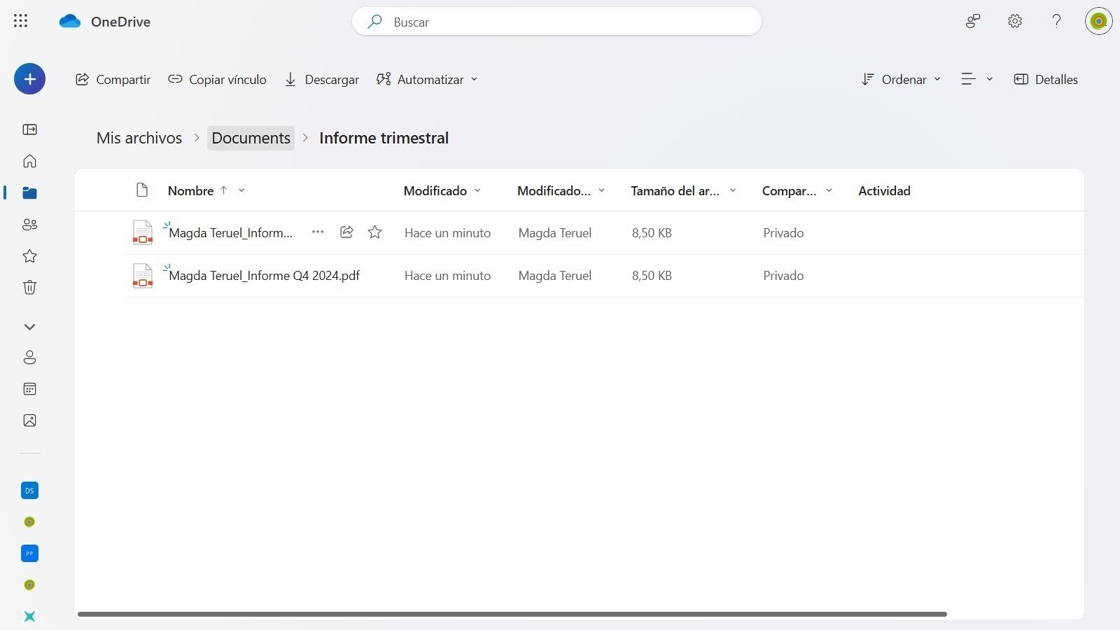Open the person icon in the sidebar
This screenshot has height=630, width=1120.
point(29,357)
